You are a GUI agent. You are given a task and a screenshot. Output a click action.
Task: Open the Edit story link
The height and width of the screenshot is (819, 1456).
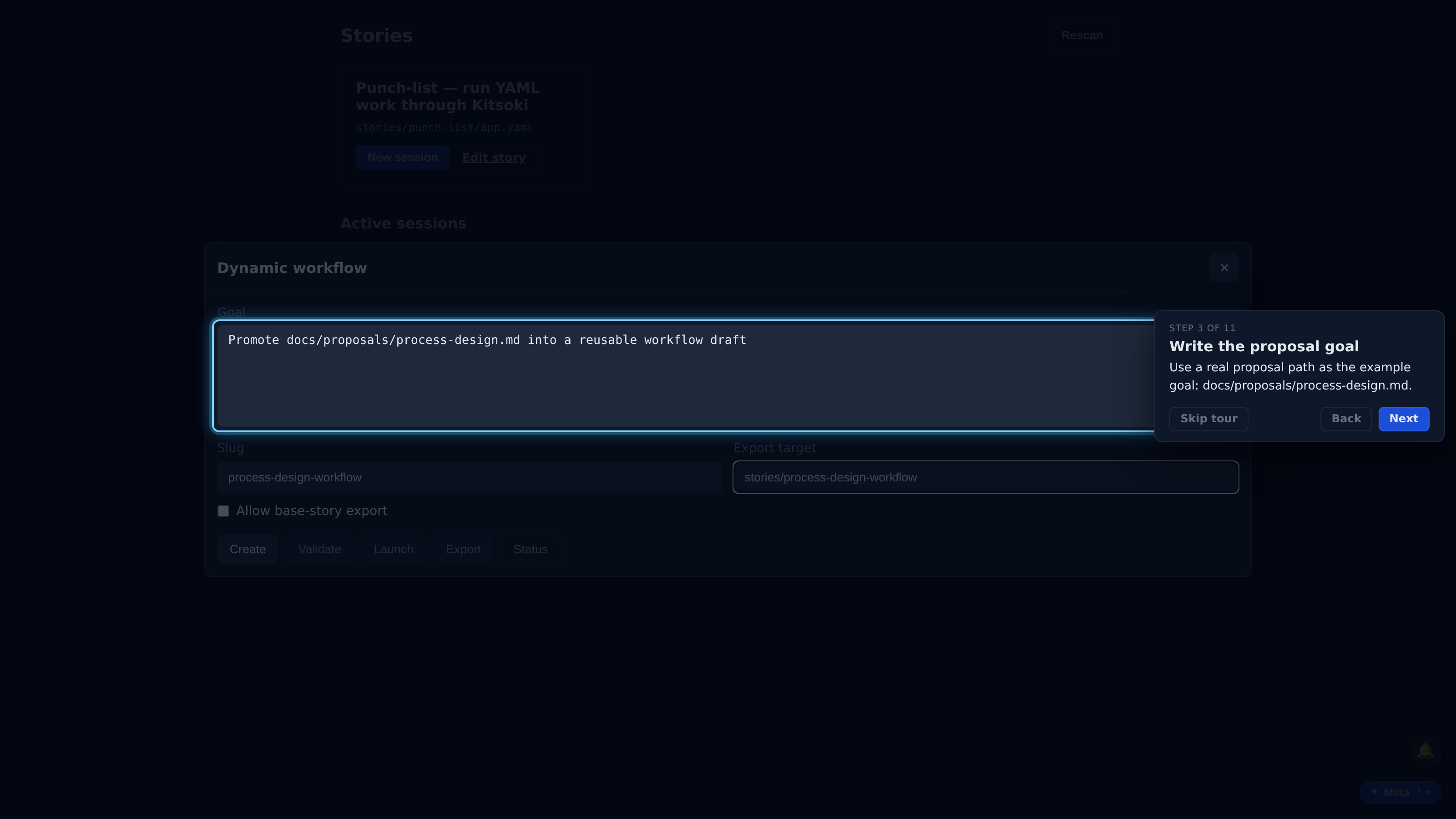click(x=494, y=158)
